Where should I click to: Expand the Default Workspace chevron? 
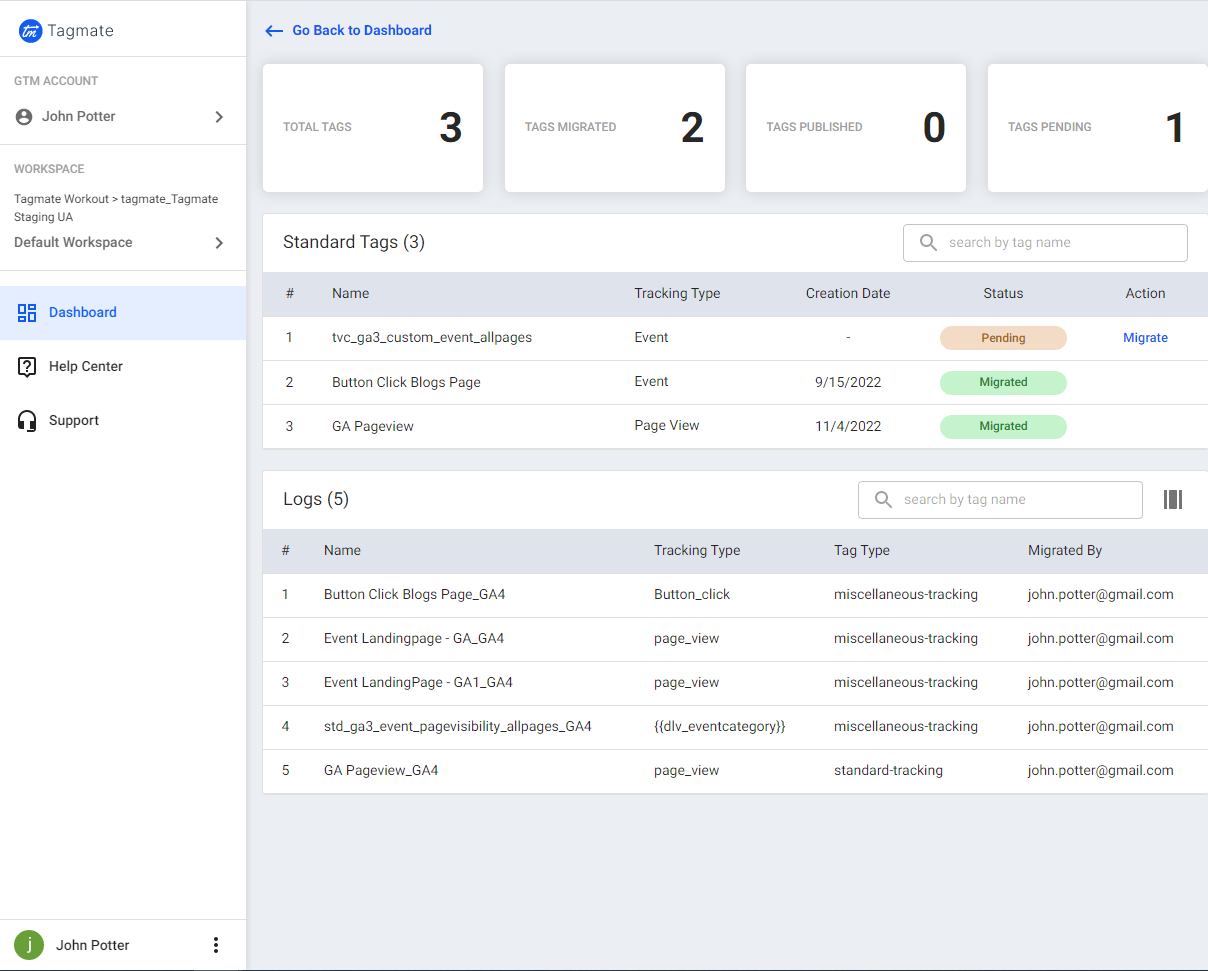coord(219,242)
